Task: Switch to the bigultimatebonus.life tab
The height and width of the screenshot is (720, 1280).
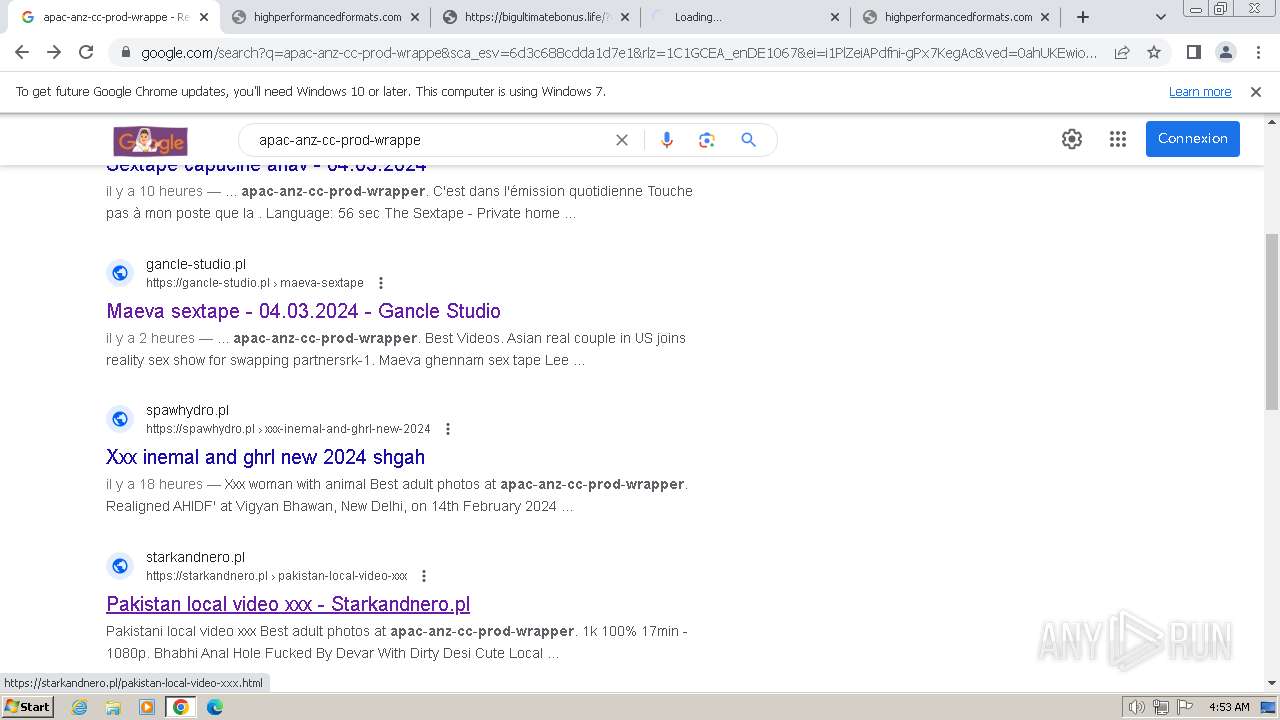Action: pos(537,17)
